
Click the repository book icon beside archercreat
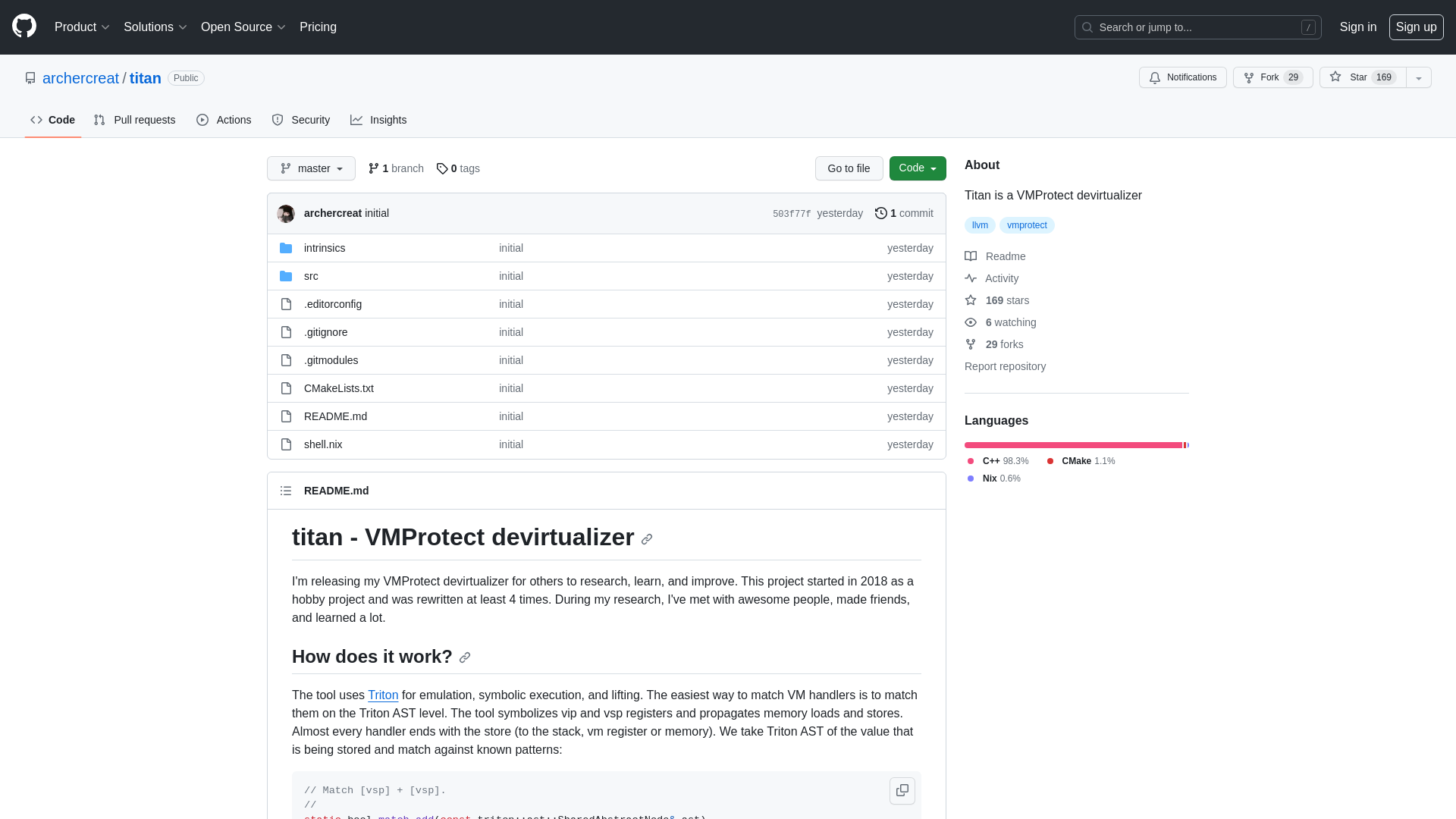click(x=30, y=78)
